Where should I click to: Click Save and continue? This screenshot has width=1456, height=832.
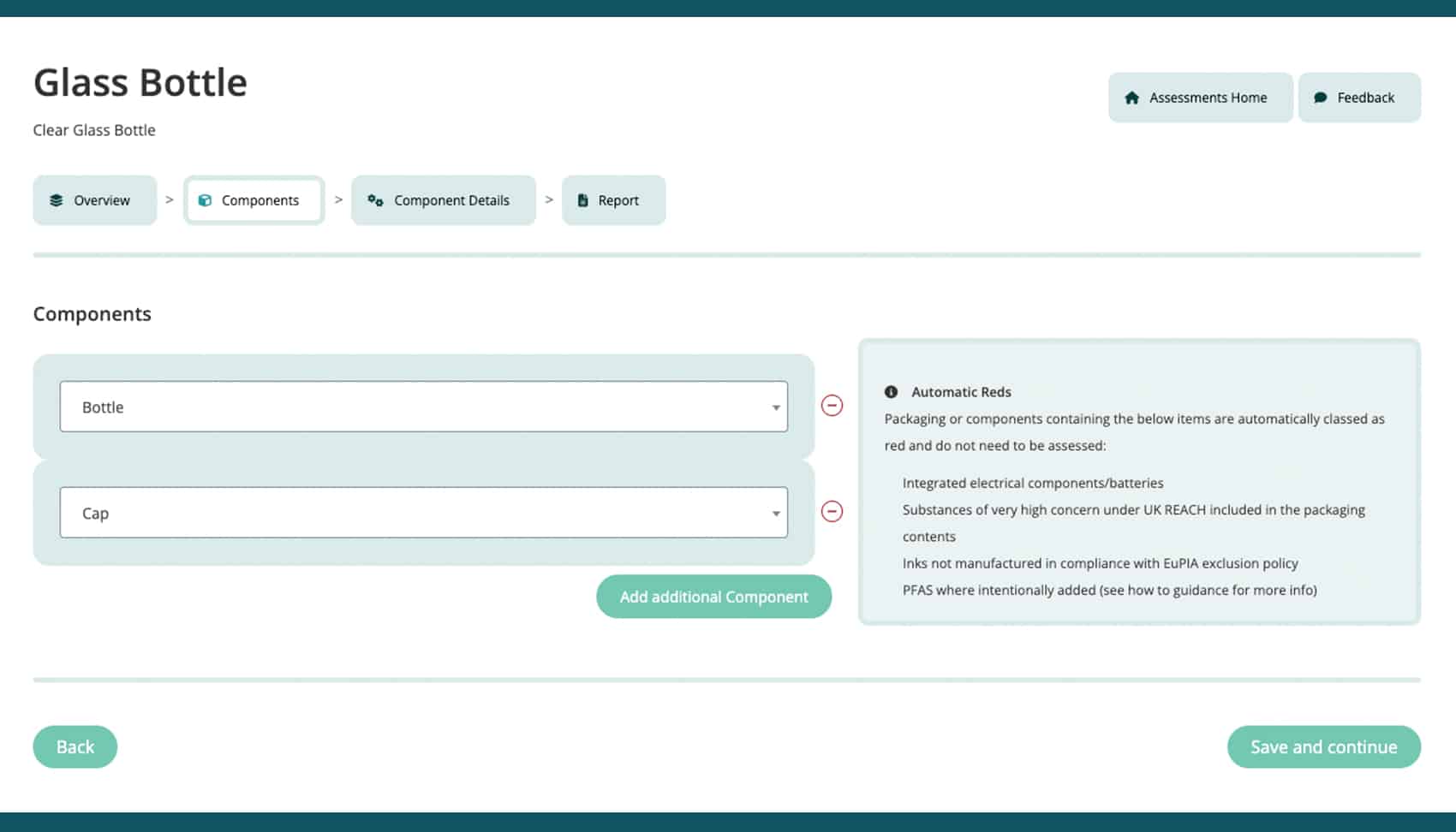coord(1323,747)
